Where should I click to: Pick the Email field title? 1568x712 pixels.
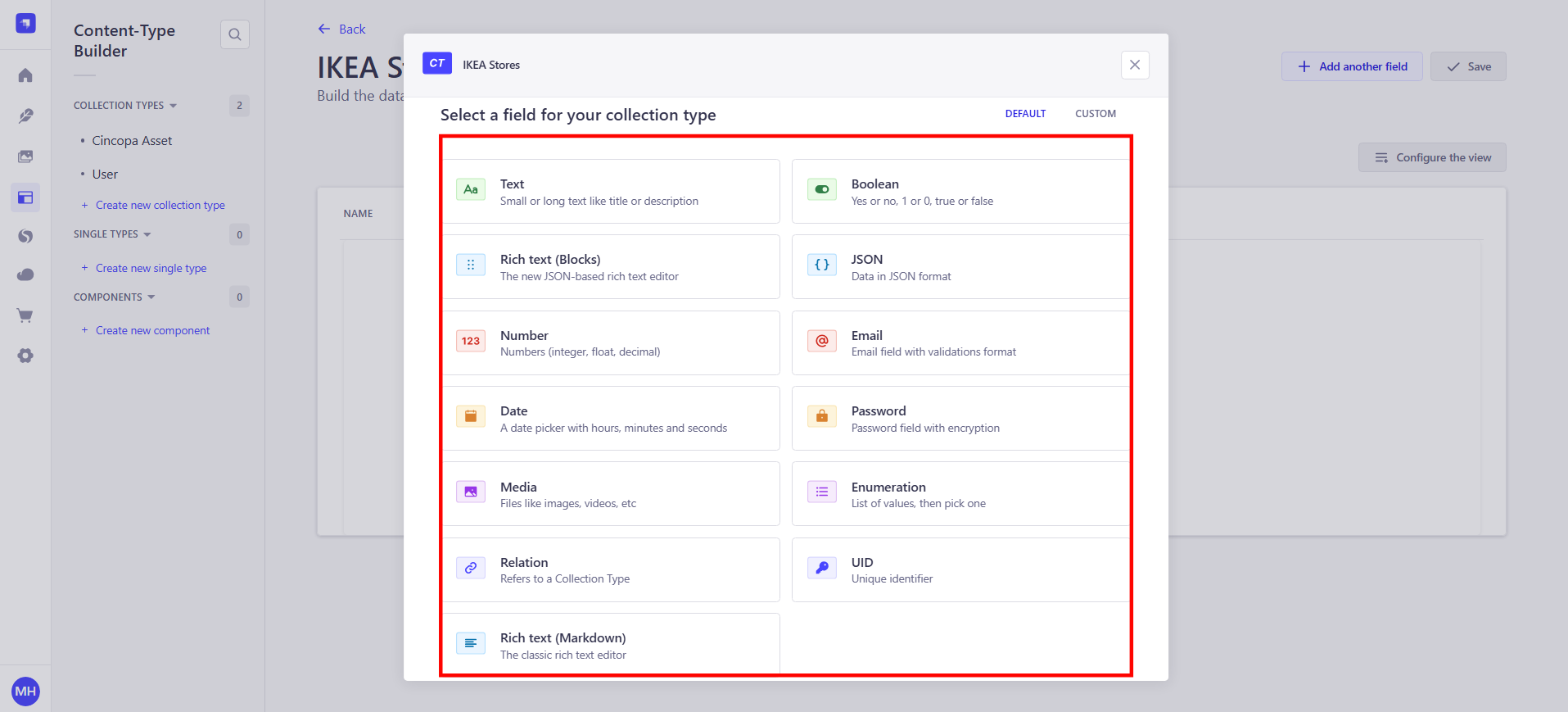(867, 336)
